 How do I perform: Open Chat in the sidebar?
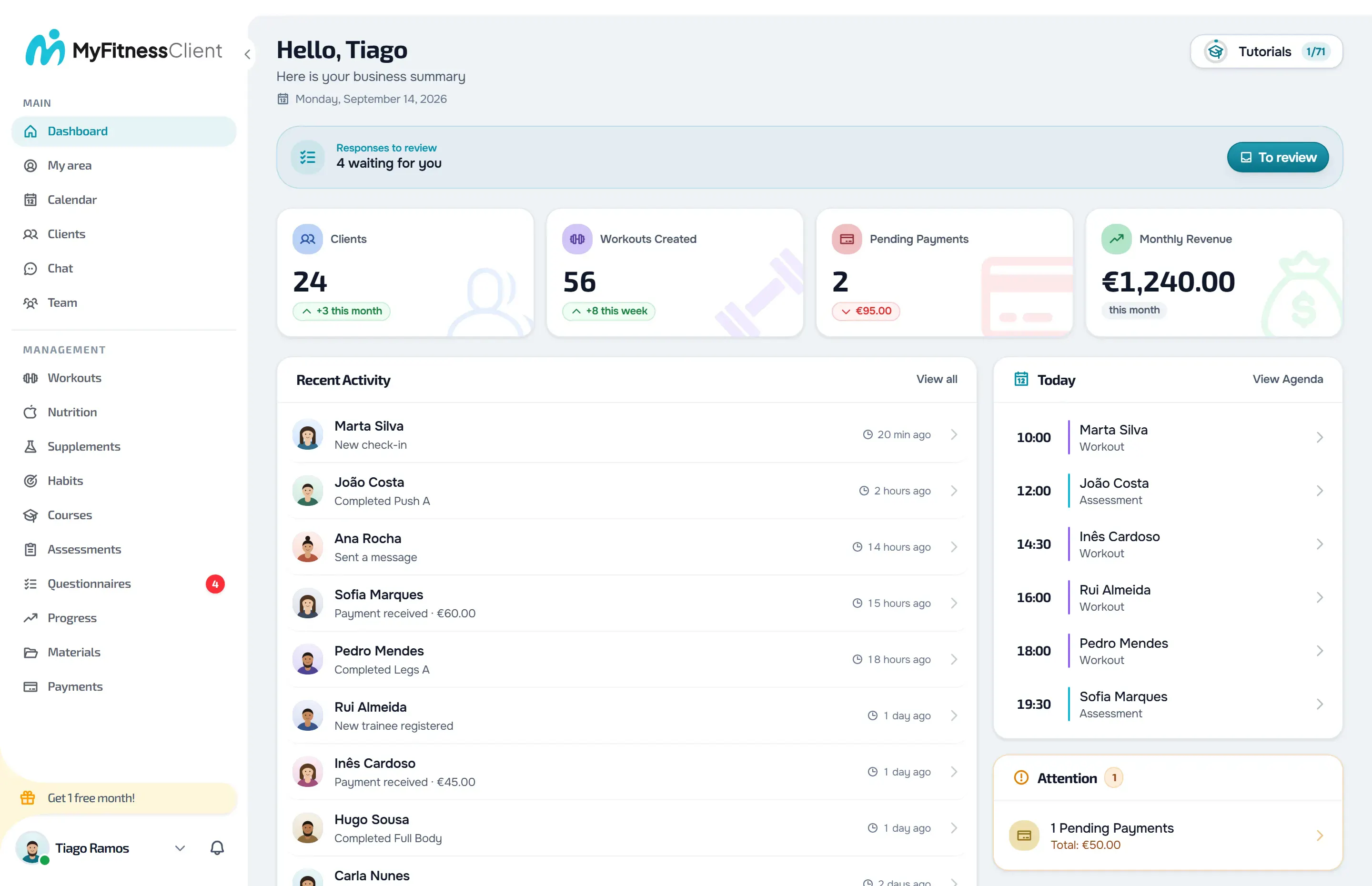tap(124, 269)
